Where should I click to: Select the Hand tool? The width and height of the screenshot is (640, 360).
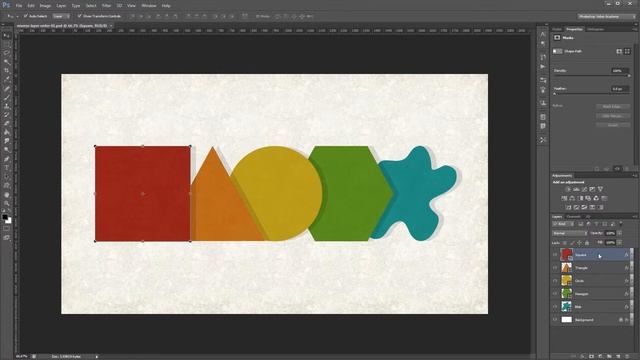[7, 195]
